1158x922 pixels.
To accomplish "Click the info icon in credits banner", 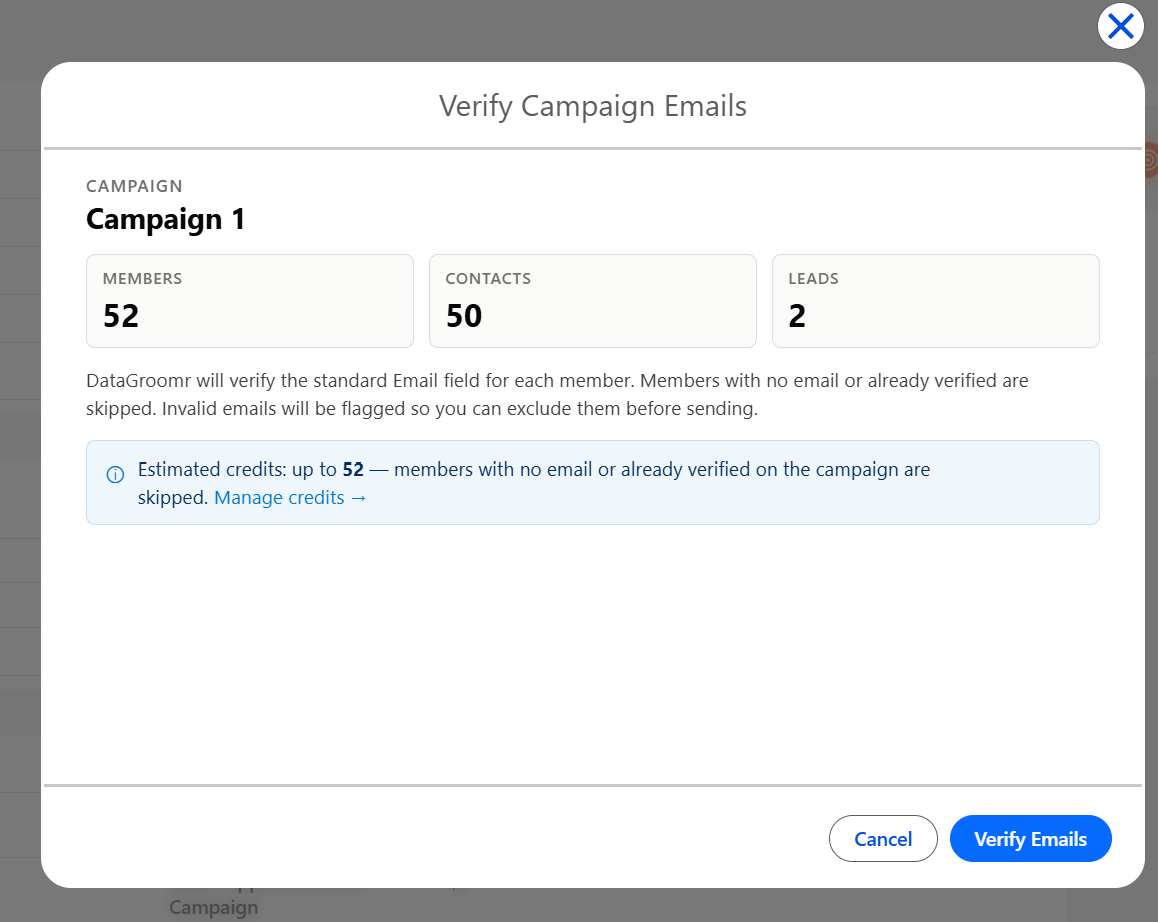I will tap(115, 474).
